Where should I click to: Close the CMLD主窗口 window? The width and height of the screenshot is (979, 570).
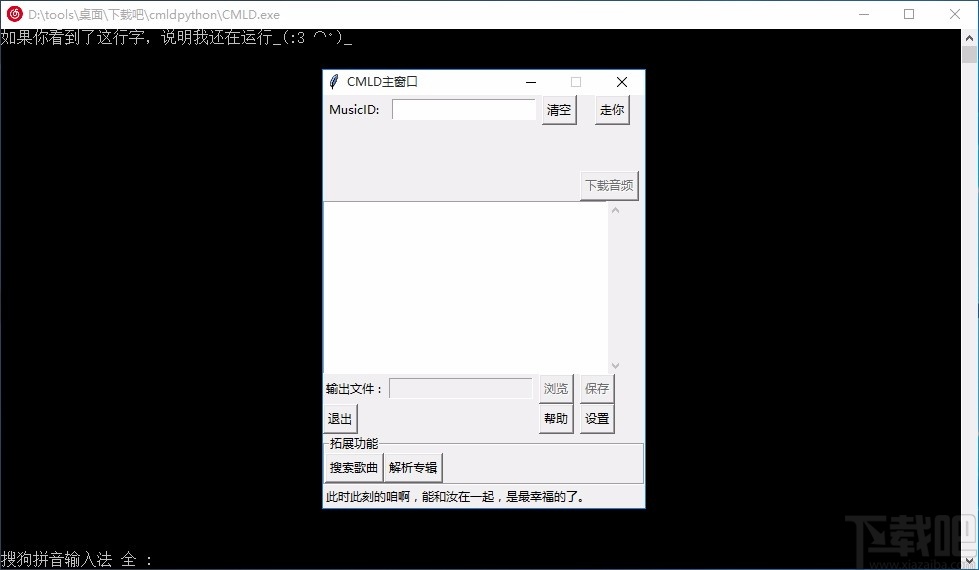(x=621, y=82)
